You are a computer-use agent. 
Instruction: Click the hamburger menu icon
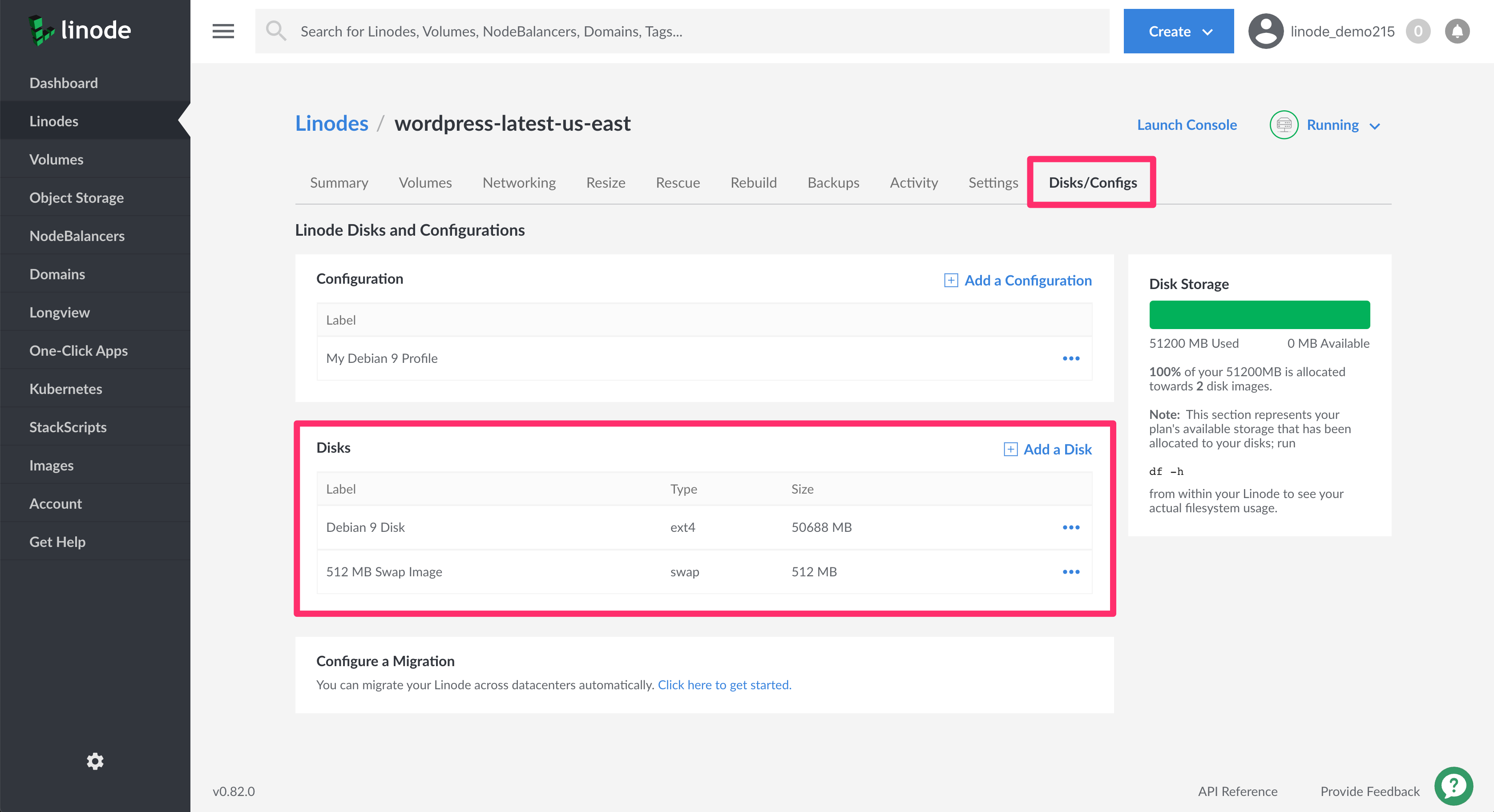point(223,31)
